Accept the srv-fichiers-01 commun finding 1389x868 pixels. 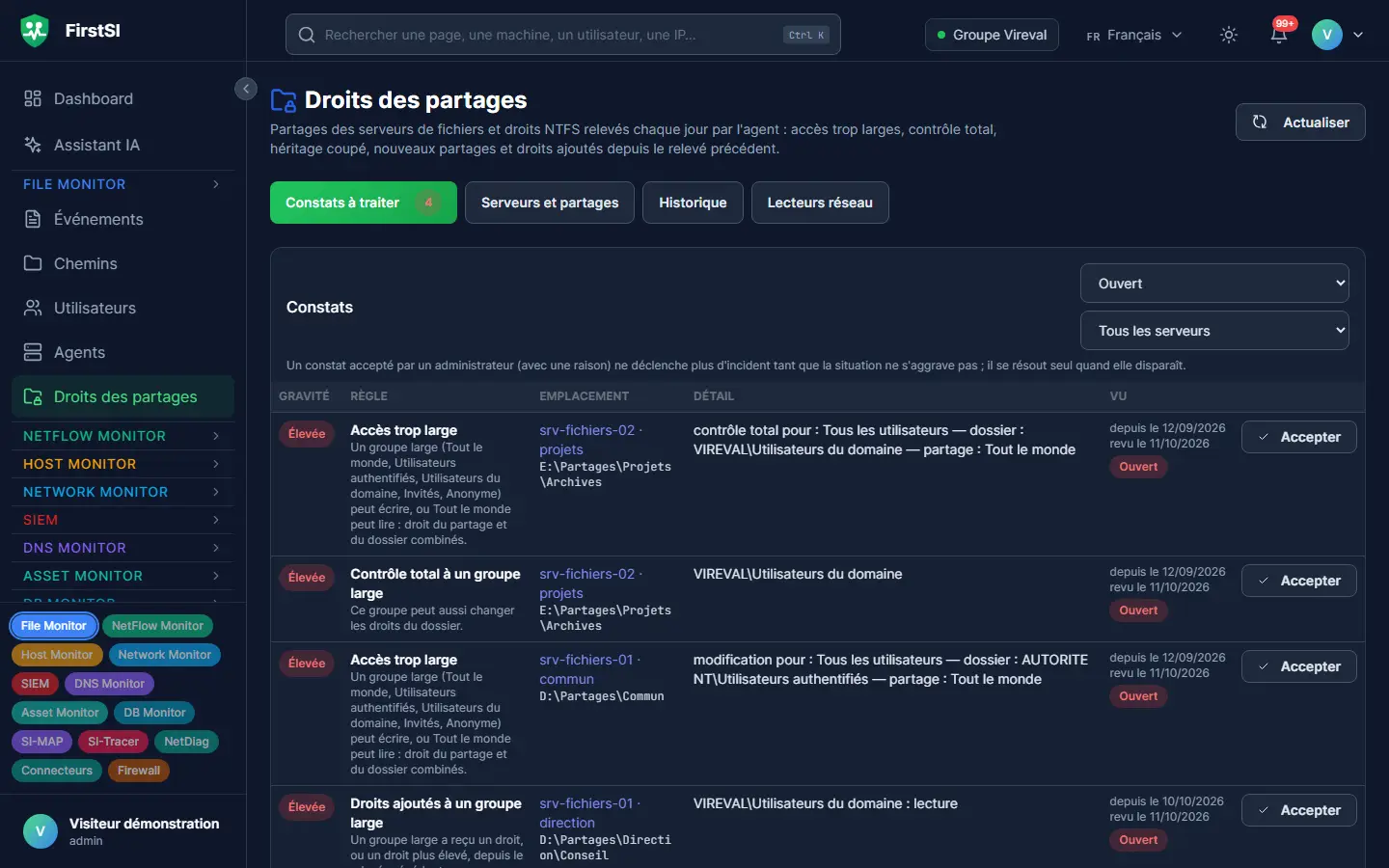pos(1298,666)
